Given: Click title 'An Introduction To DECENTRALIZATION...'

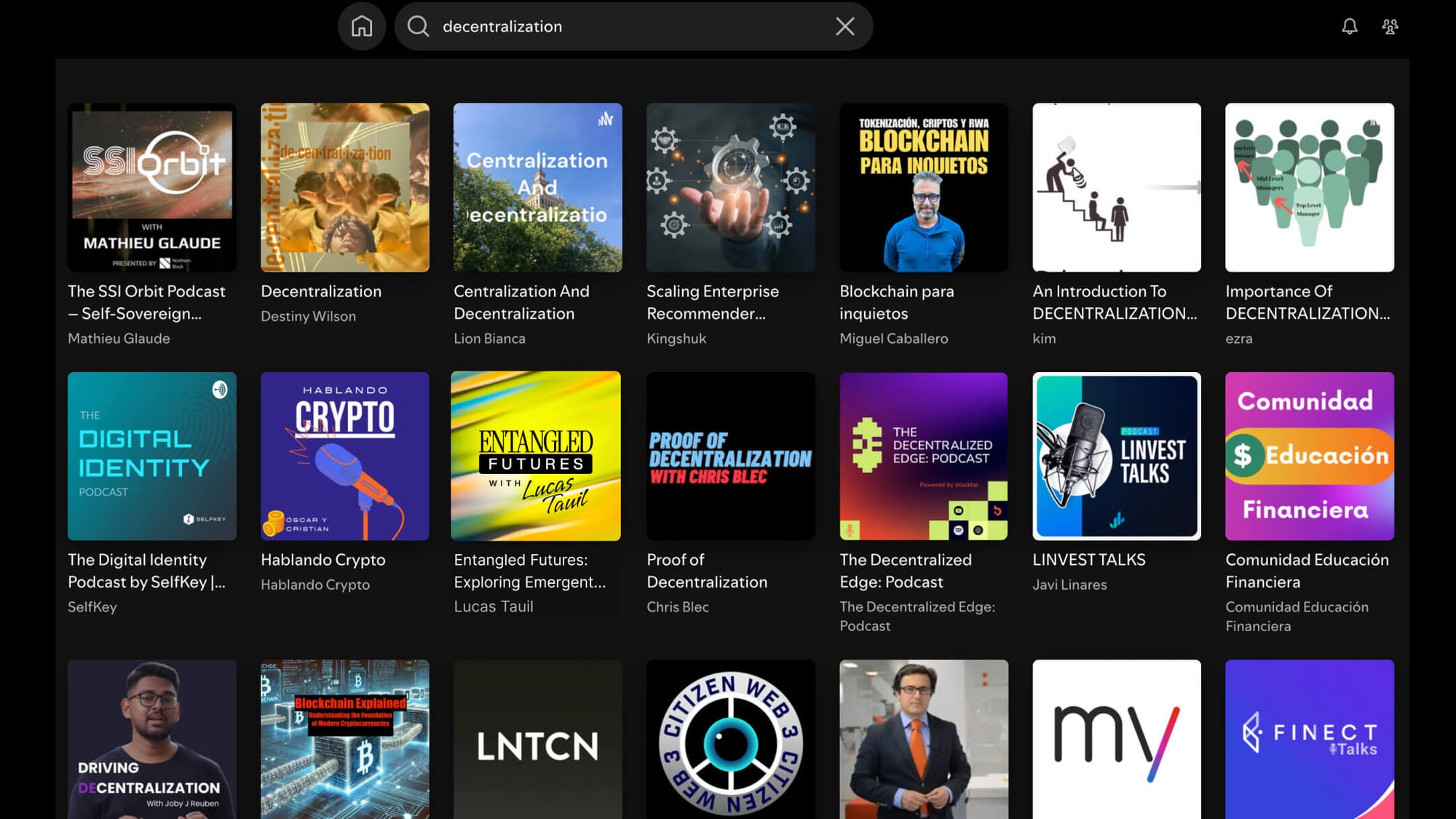Looking at the screenshot, I should [x=1115, y=302].
